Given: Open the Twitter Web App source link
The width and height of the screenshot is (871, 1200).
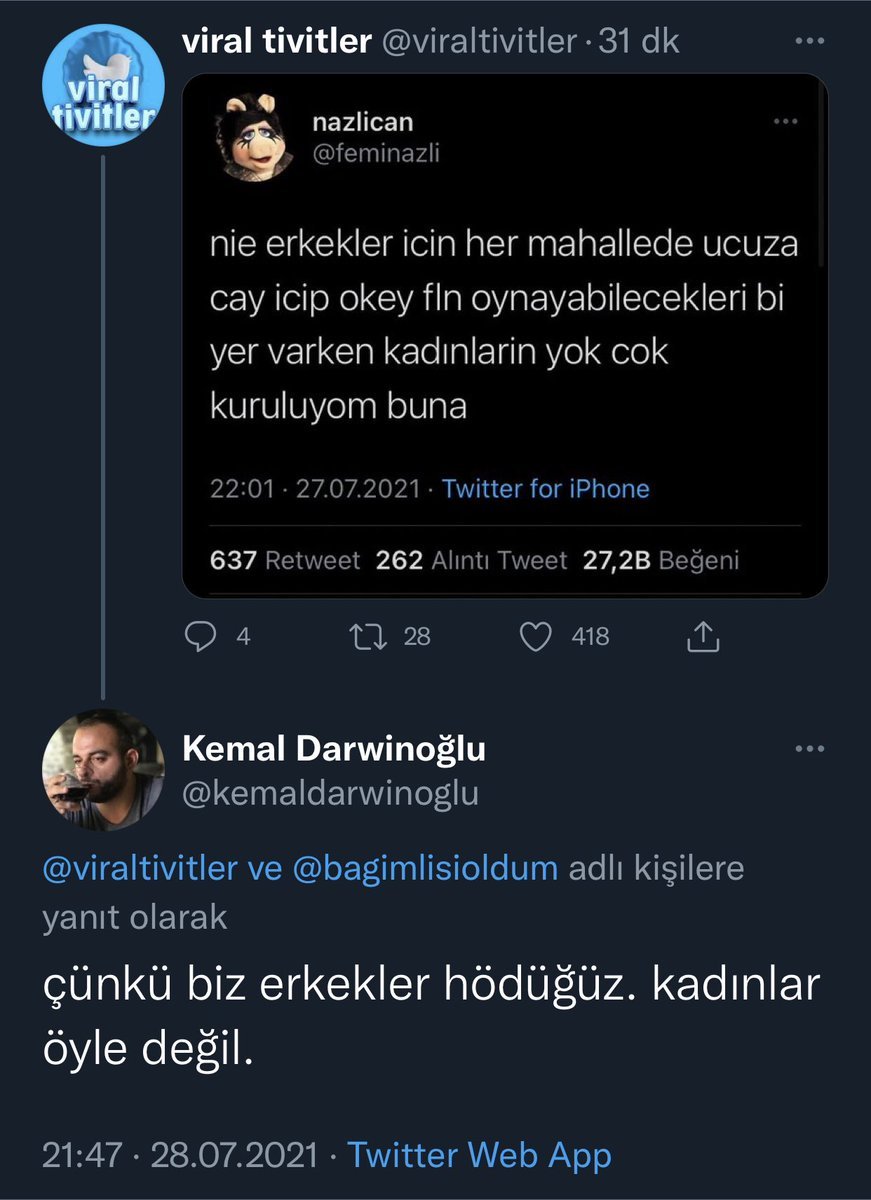Looking at the screenshot, I should click(479, 1155).
